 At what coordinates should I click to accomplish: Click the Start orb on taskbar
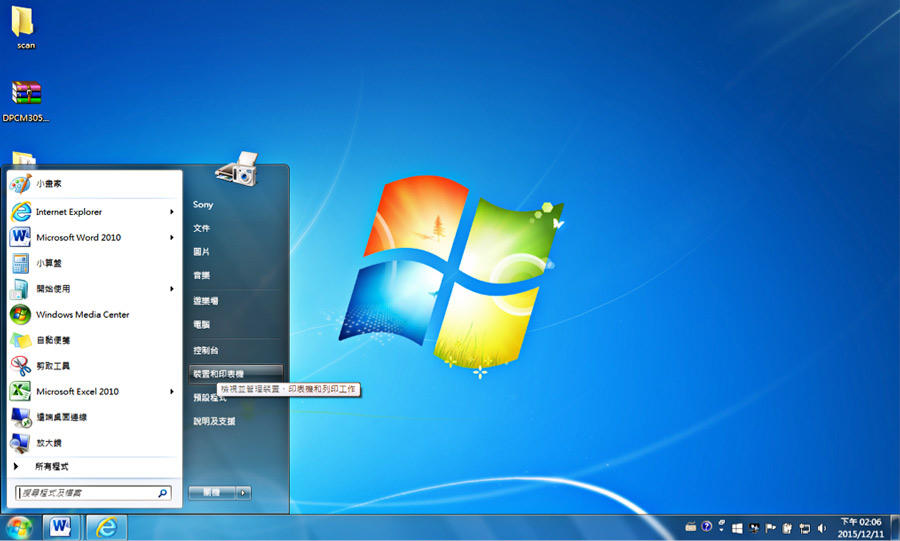[19, 528]
